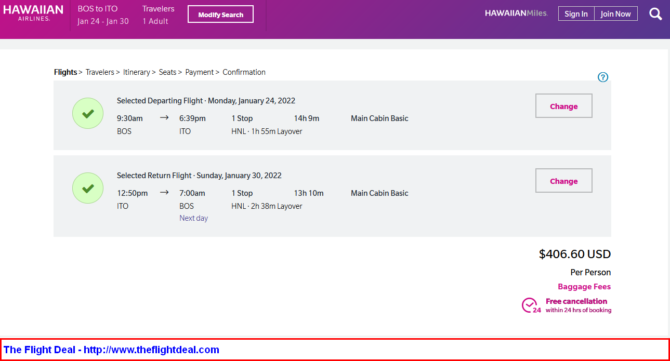Click departing flight Main Cabin Basic text
Image resolution: width=670 pixels, height=361 pixels.
(x=379, y=118)
